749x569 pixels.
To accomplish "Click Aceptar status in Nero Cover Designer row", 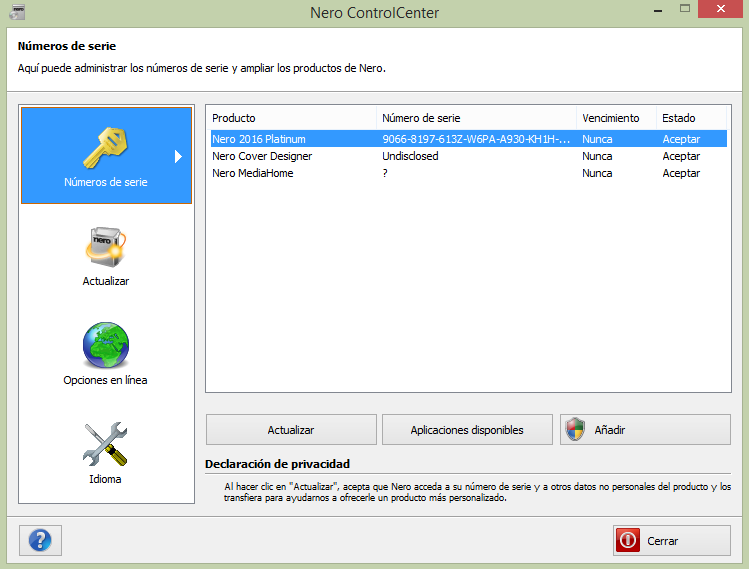I will [681, 156].
